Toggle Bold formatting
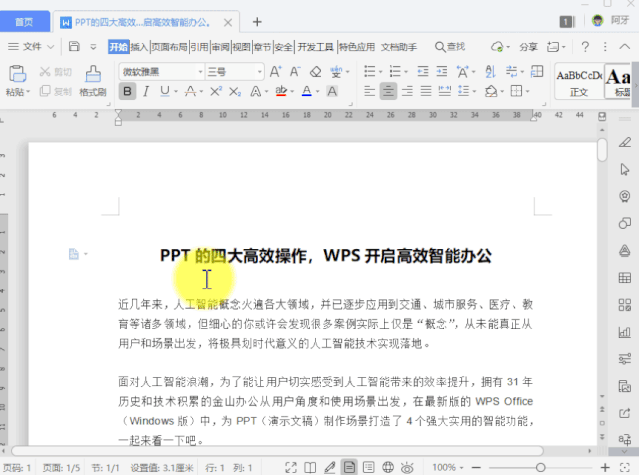639x475 pixels. 128,91
